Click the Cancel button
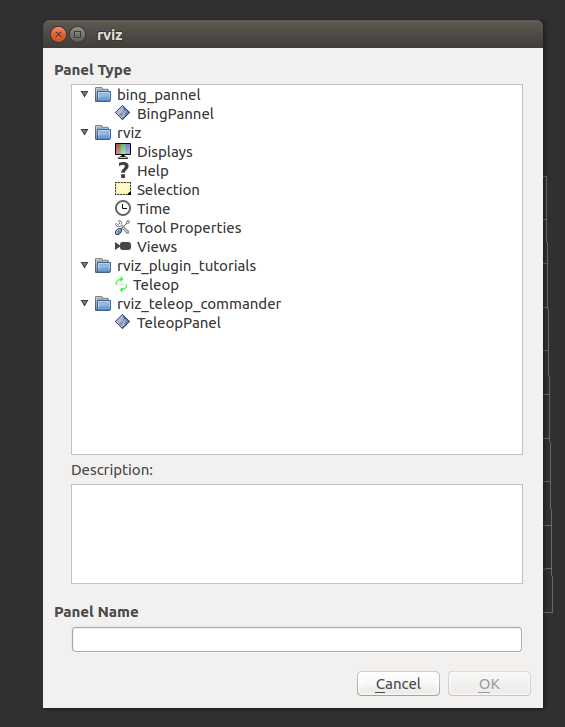The height and width of the screenshot is (727, 565). [398, 683]
